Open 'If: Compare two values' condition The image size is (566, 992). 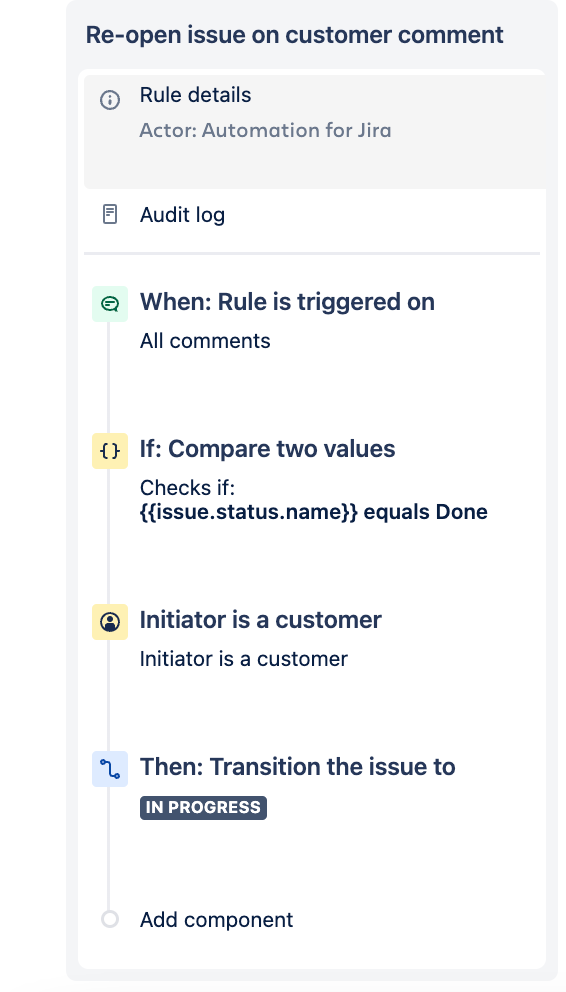(268, 449)
